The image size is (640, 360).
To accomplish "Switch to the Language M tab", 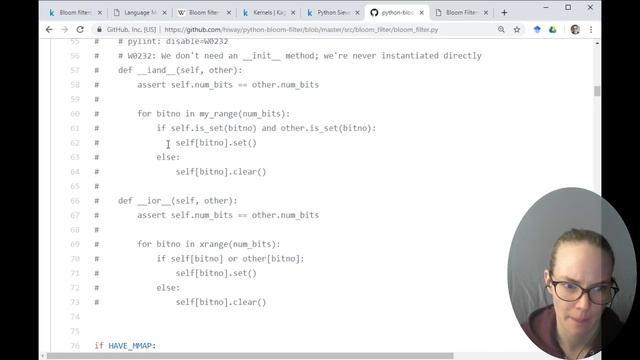I will (140, 13).
